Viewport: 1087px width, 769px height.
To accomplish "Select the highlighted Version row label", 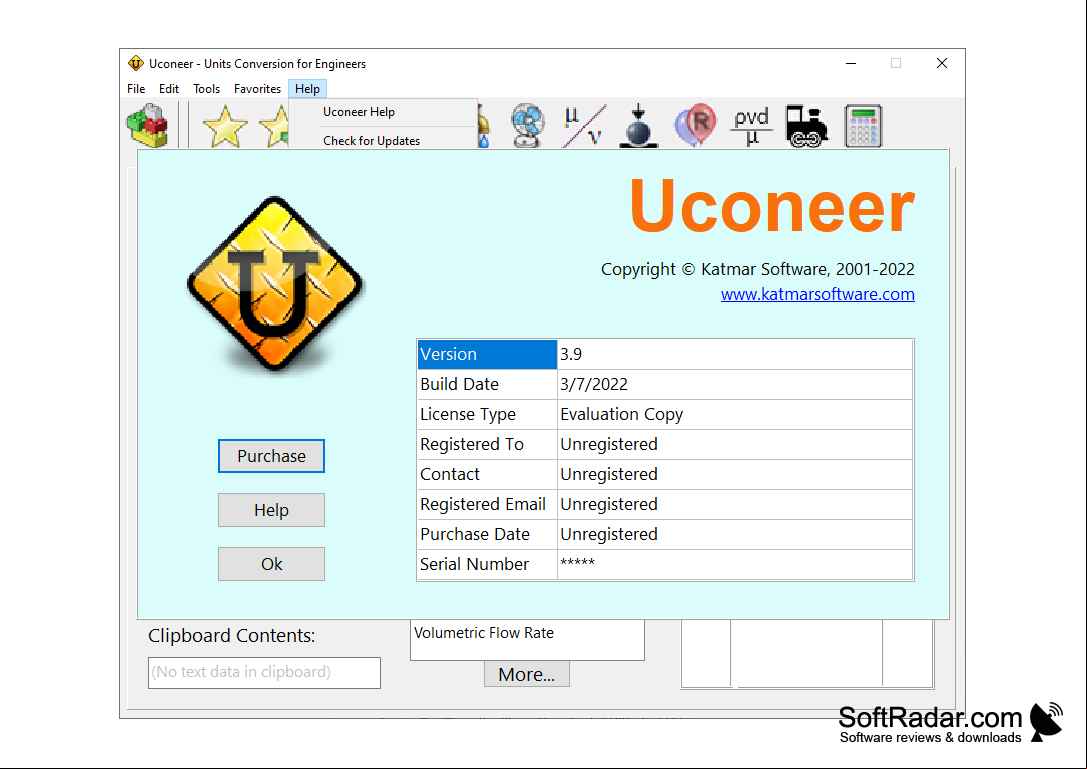I will [x=487, y=354].
